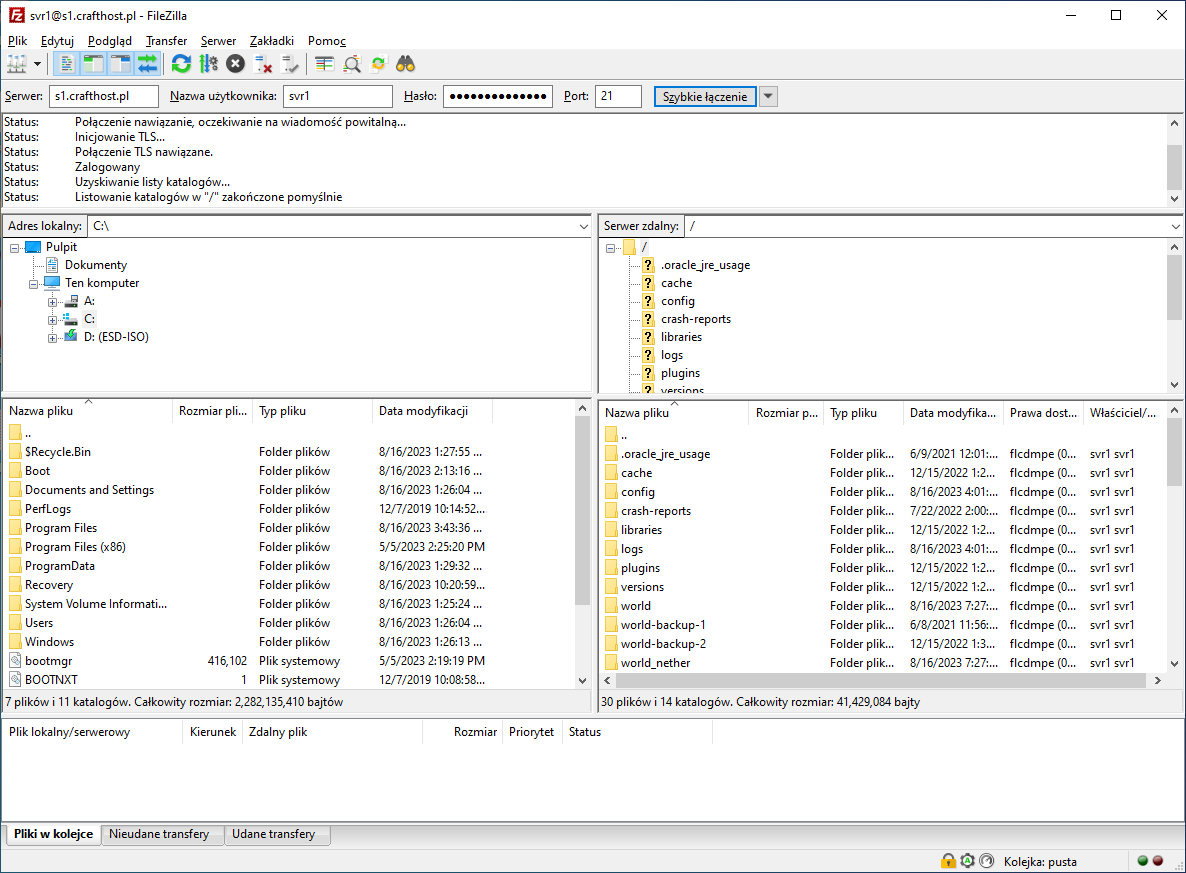
Task: Click the green gear status bar icon
Action: (967, 861)
